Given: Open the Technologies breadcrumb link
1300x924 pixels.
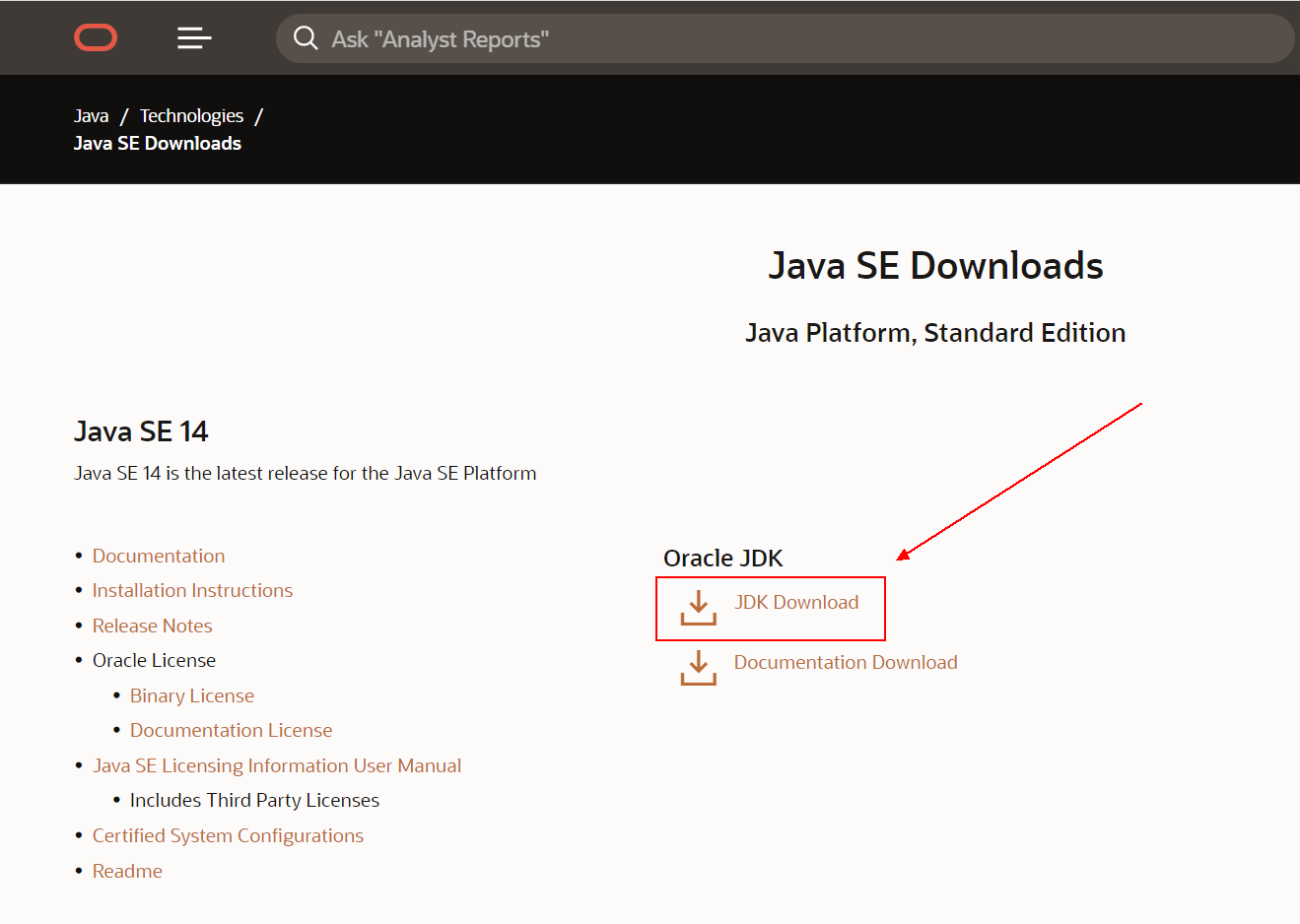Looking at the screenshot, I should [x=191, y=116].
